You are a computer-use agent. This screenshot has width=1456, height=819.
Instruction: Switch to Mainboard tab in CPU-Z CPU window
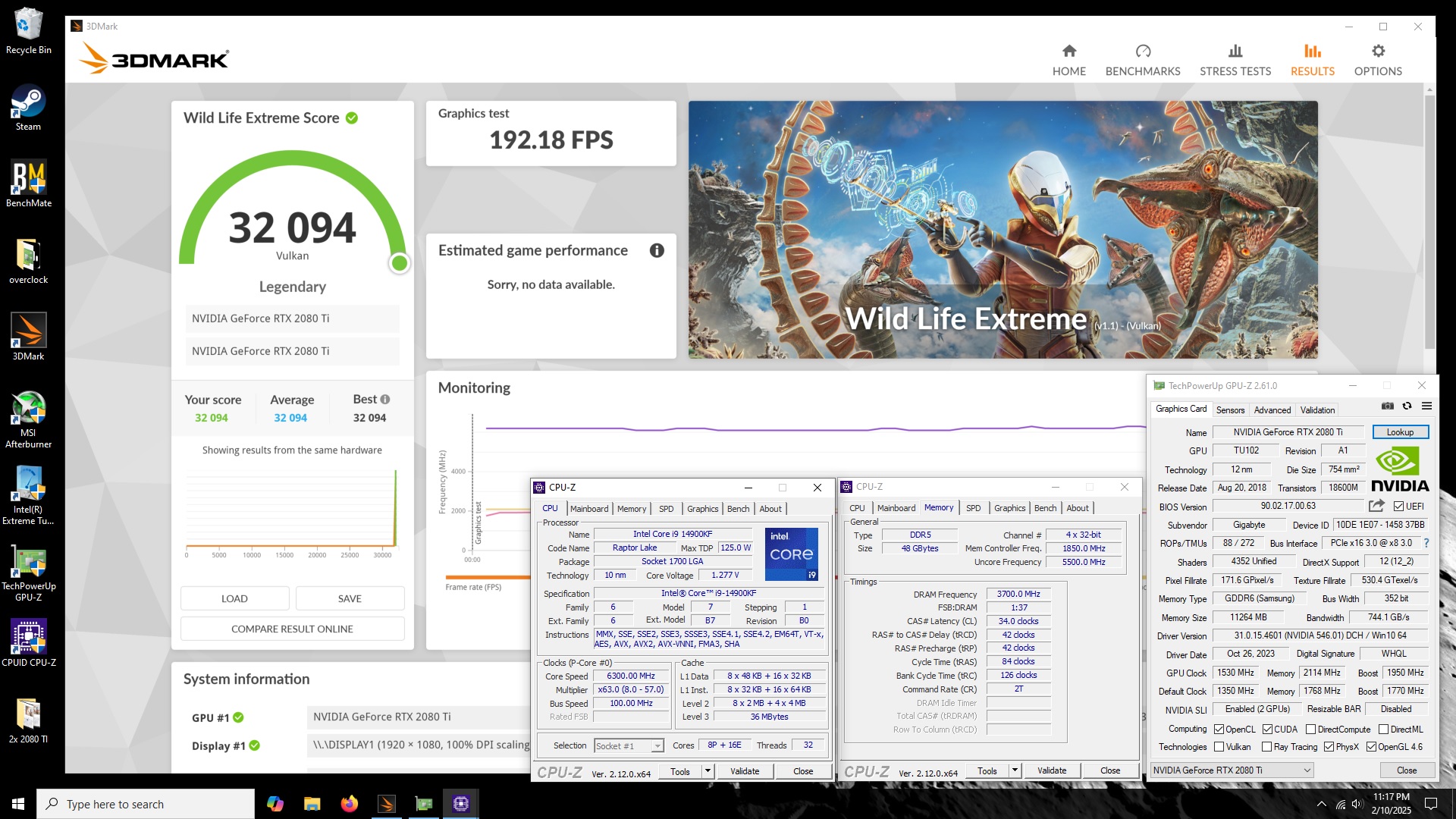(x=589, y=509)
